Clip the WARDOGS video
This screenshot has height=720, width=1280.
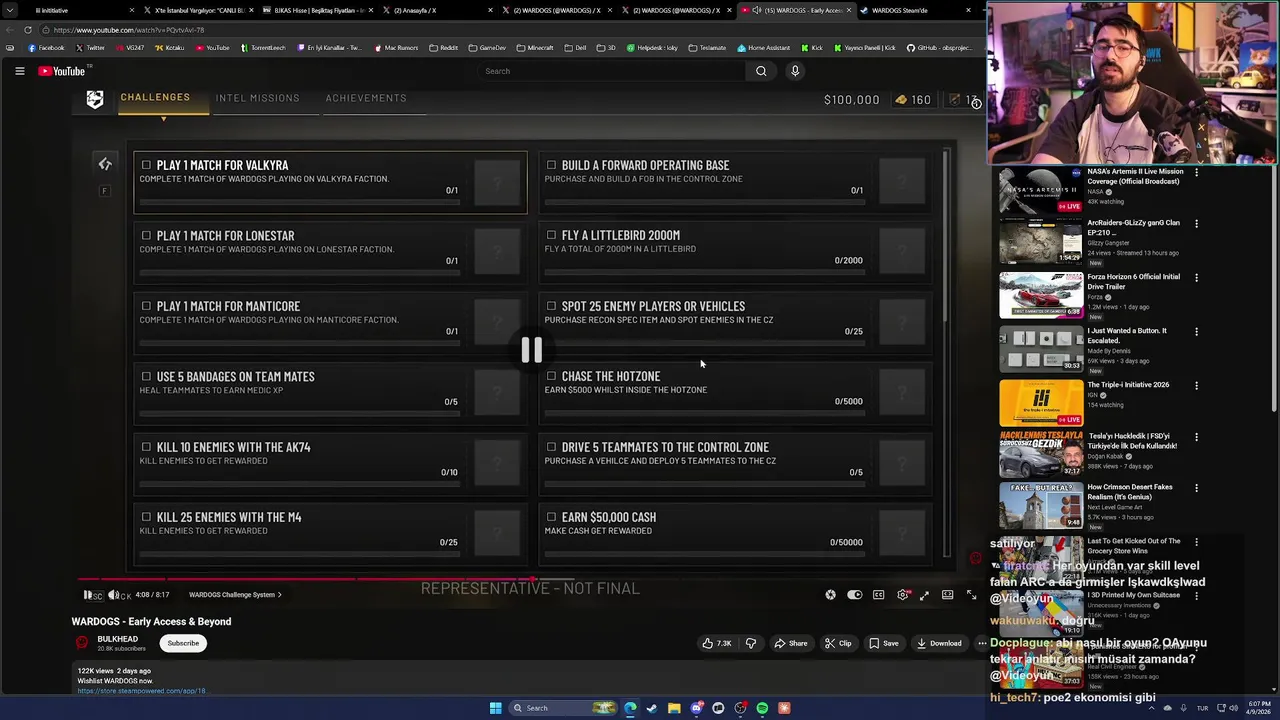tap(838, 643)
